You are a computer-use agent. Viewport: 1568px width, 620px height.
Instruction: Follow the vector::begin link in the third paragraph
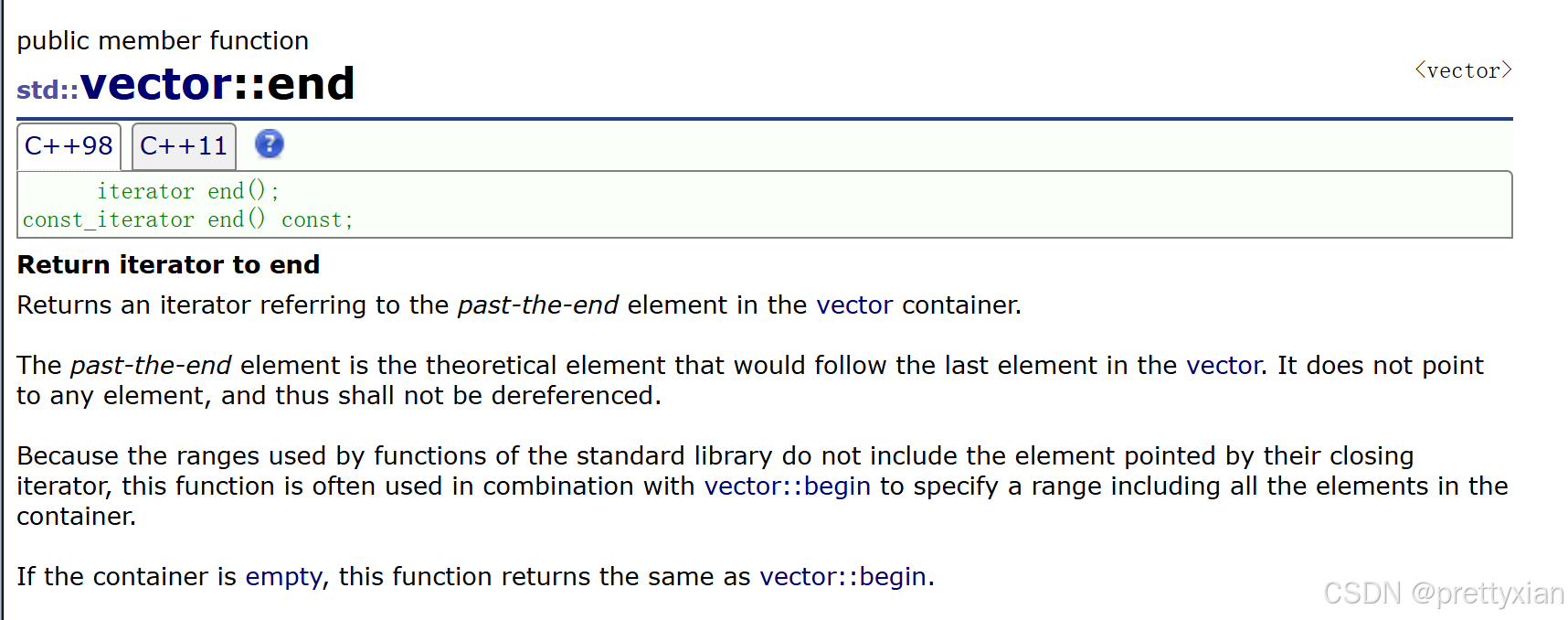(787, 486)
